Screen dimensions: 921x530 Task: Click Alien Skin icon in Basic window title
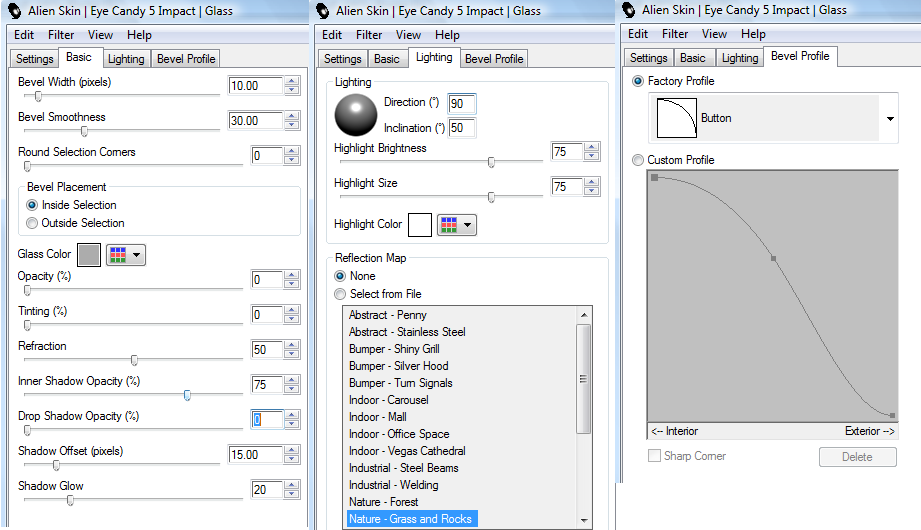[15, 11]
